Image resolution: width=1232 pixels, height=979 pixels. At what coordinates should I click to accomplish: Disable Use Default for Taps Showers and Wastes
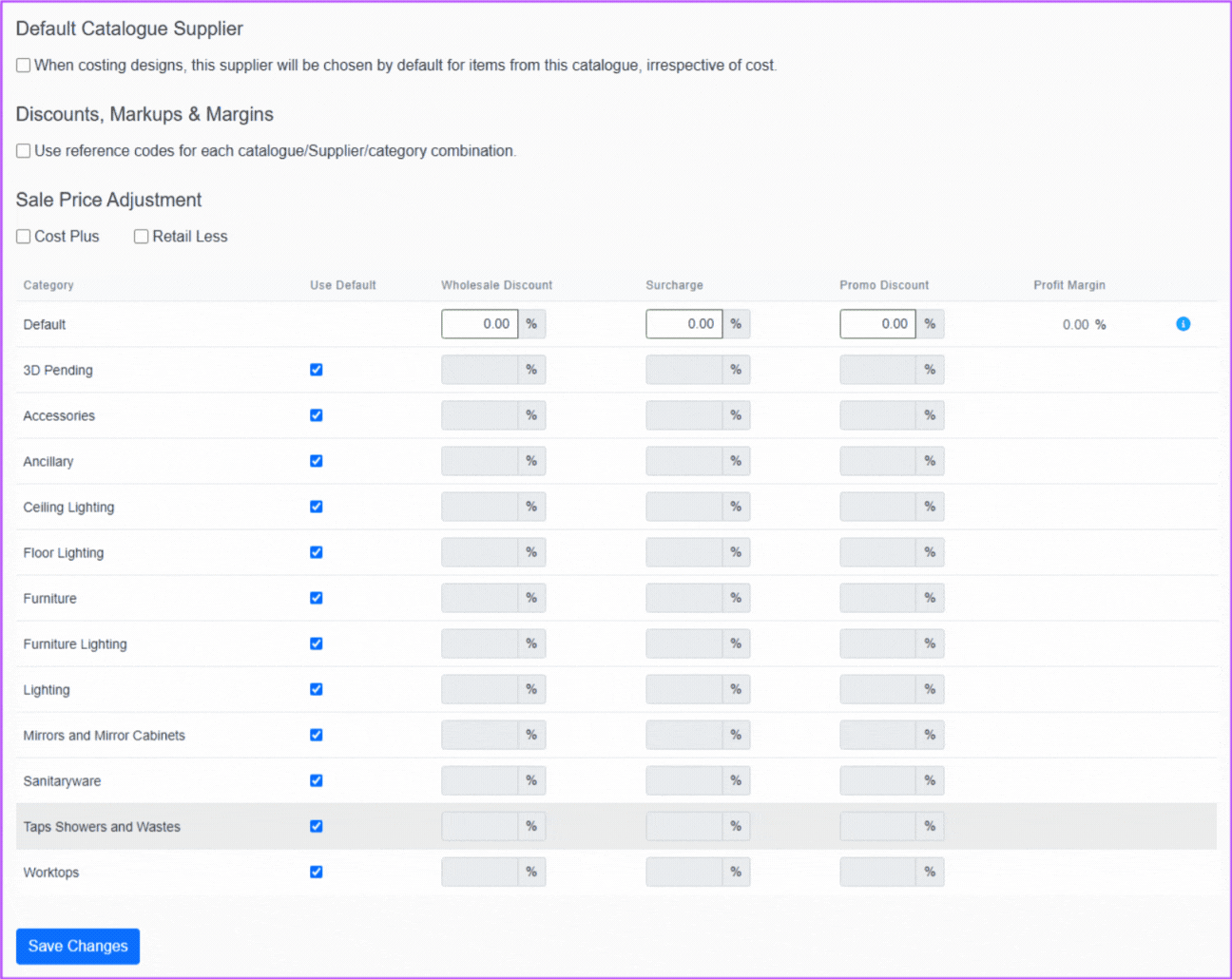coord(317,826)
